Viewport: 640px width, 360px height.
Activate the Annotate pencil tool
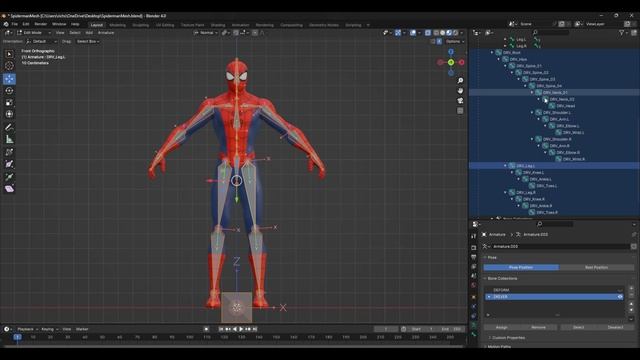coord(9,127)
